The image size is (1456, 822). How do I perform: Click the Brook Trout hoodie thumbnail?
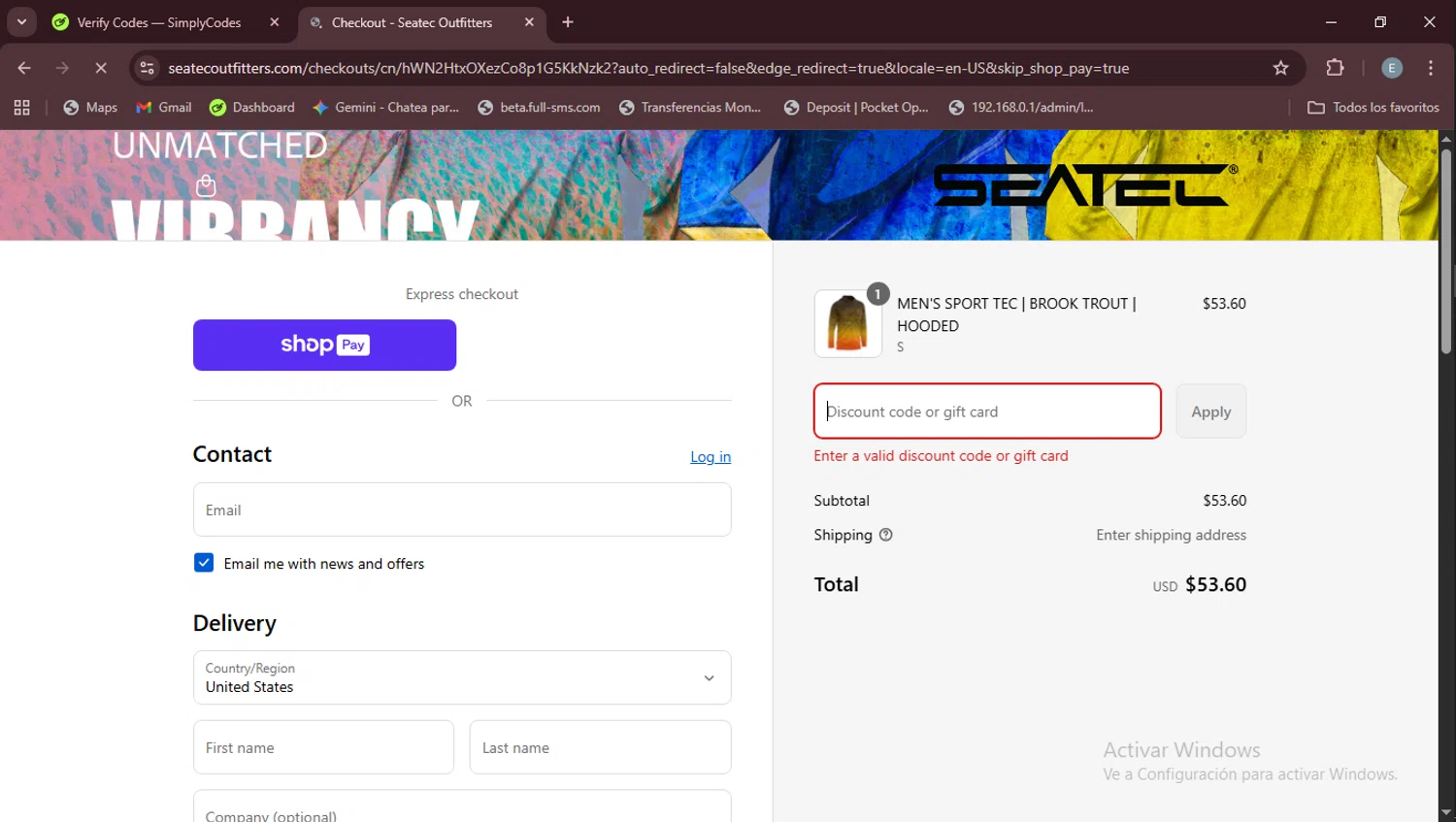click(847, 323)
